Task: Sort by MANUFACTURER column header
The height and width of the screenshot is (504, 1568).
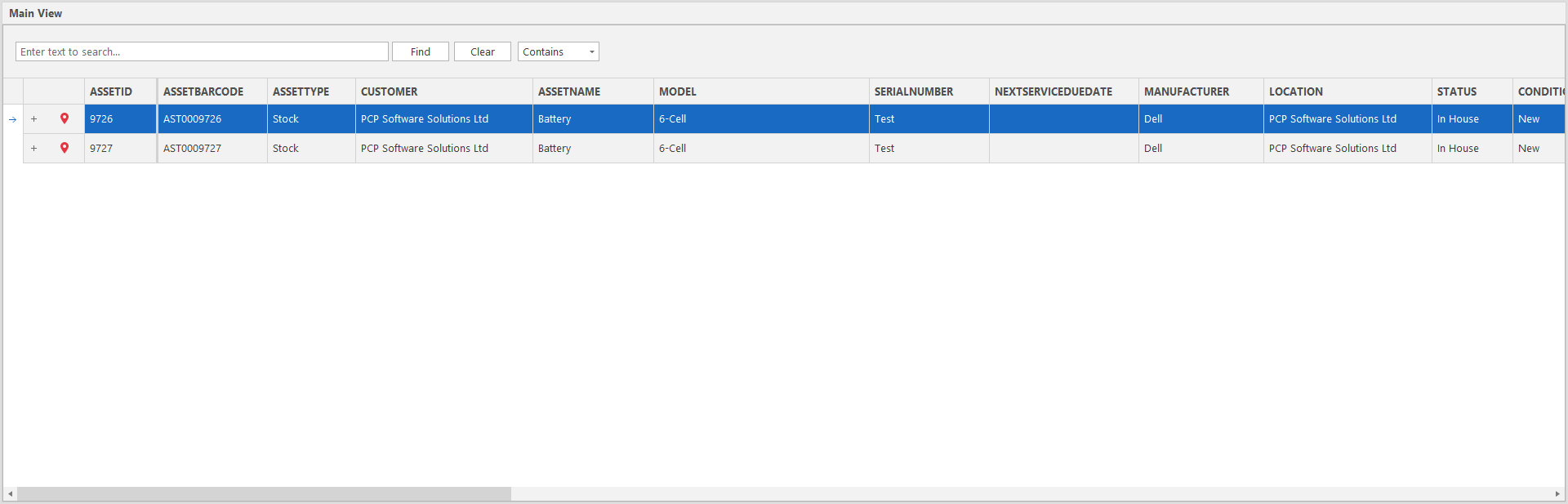Action: (x=1201, y=91)
